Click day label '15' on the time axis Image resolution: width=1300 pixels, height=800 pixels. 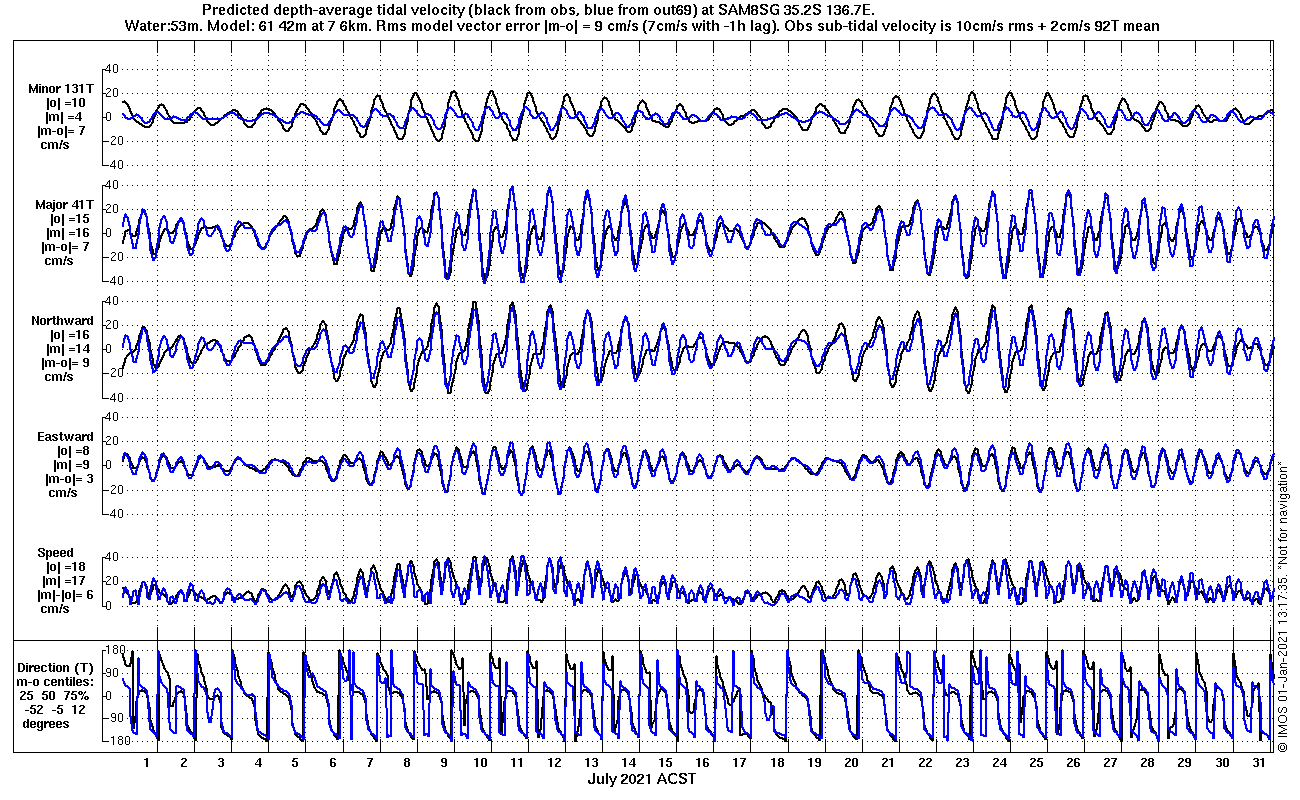(x=666, y=763)
